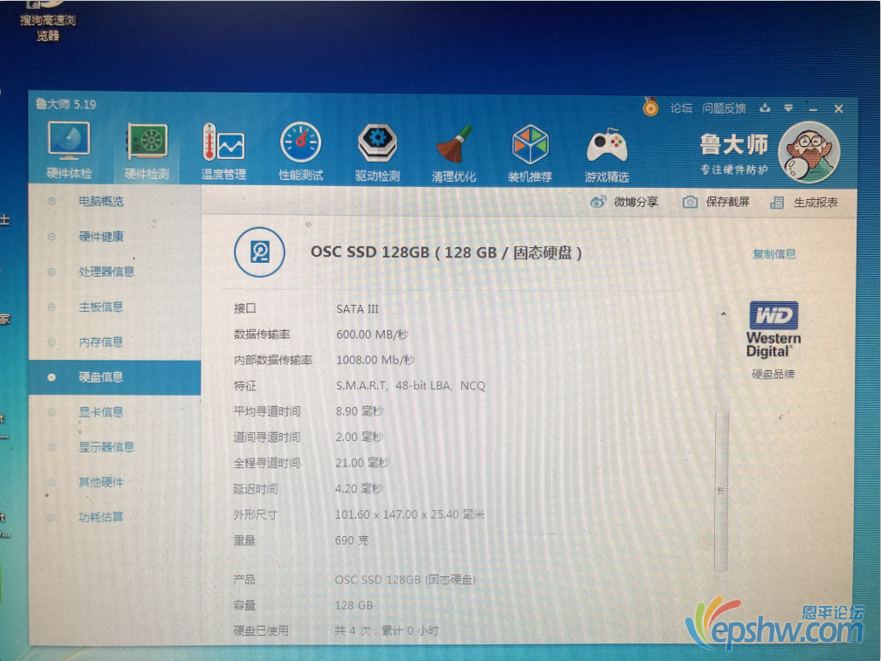The image size is (881, 661).
Task: Click the hard disk icon beside OSC SSD title
Action: click(x=260, y=252)
